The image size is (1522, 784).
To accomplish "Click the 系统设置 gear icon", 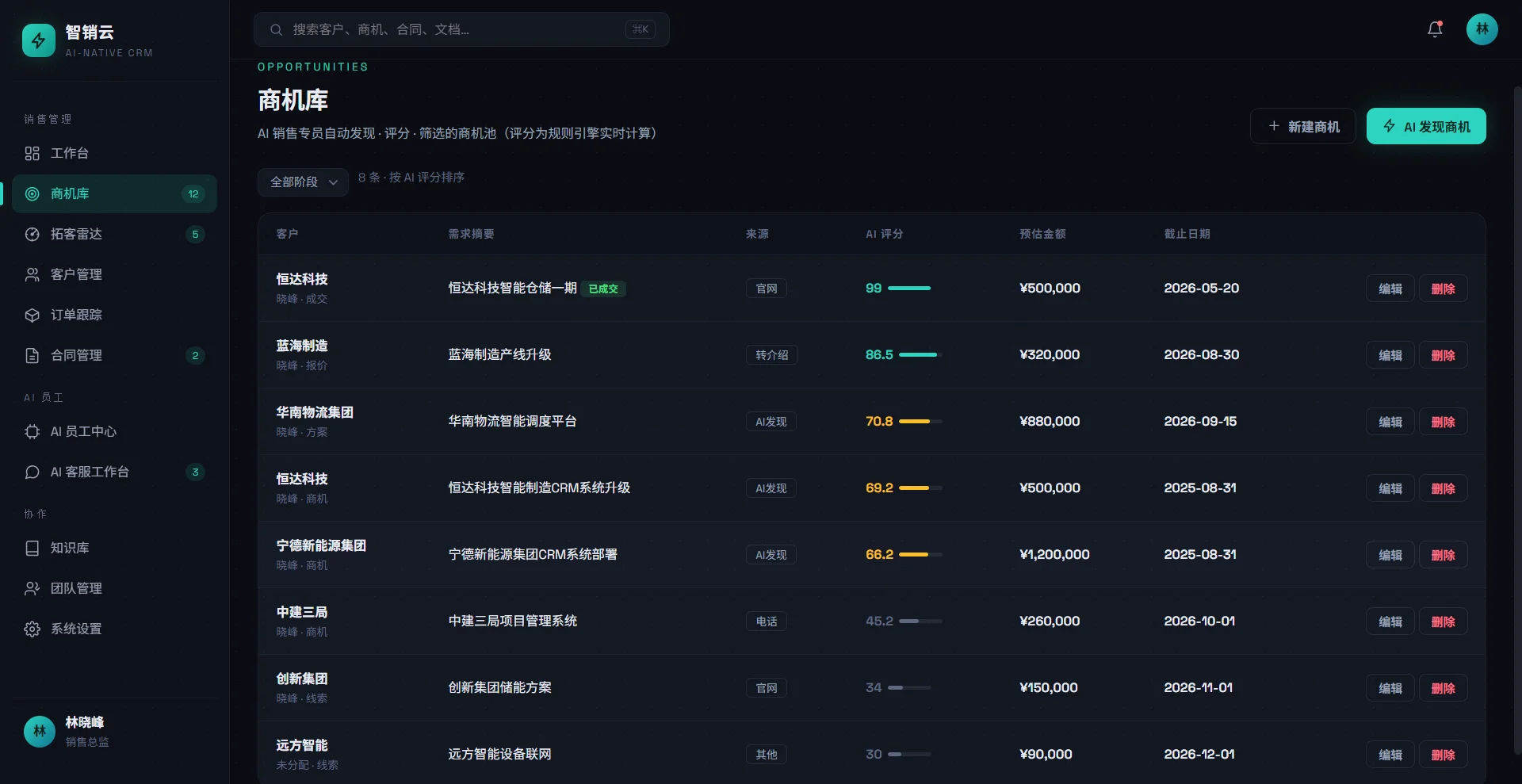I will (33, 629).
